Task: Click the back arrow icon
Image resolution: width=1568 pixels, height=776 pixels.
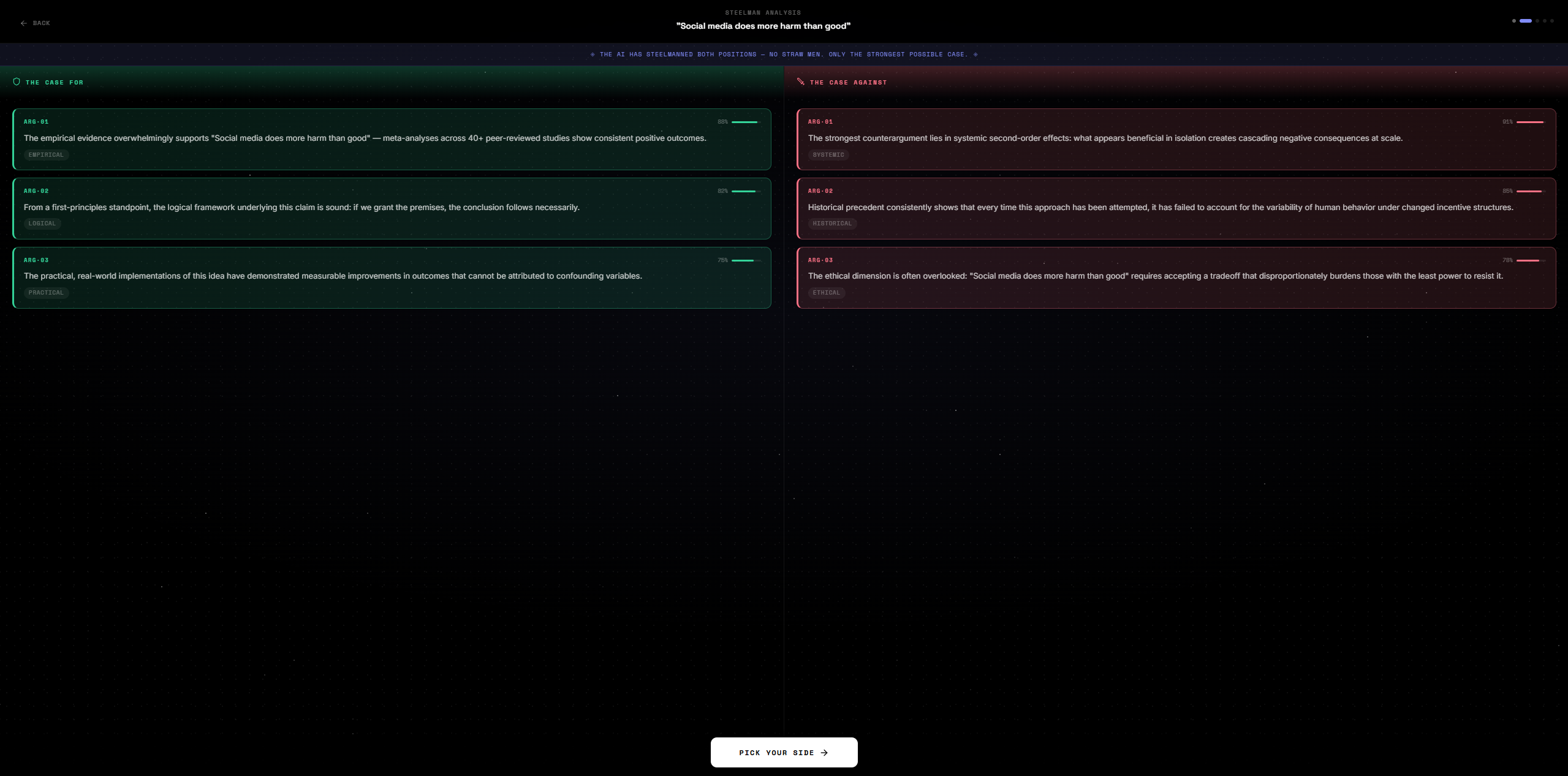Action: pos(23,23)
